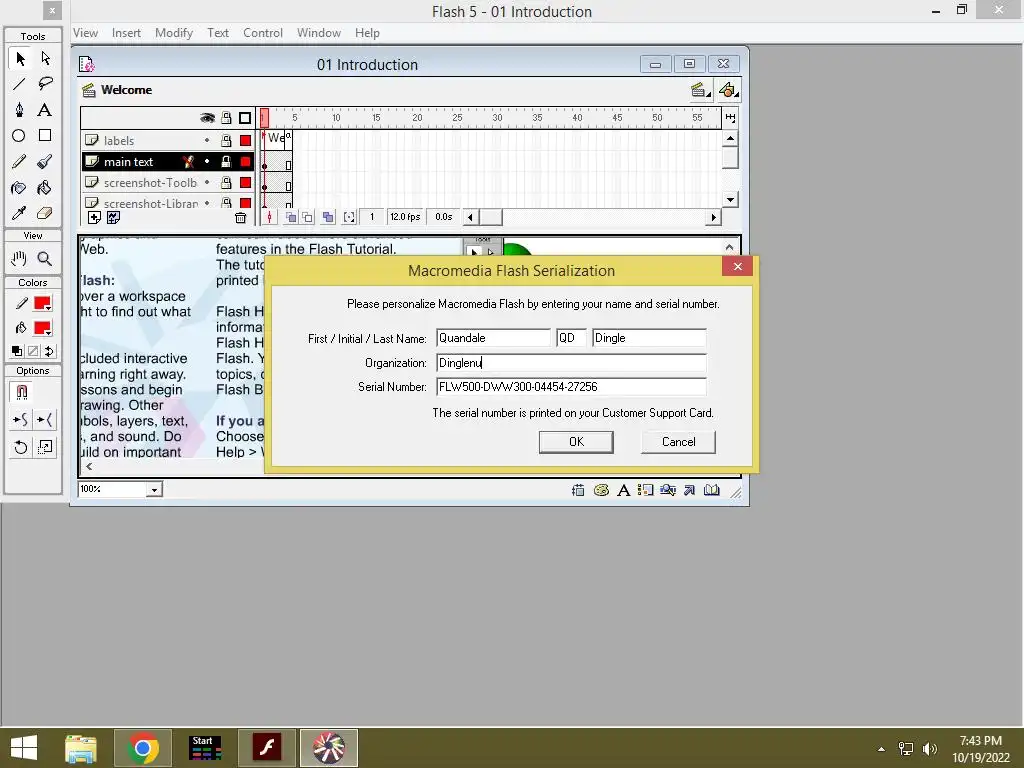Click the Default Colors black-white icon

pyautogui.click(x=17, y=351)
